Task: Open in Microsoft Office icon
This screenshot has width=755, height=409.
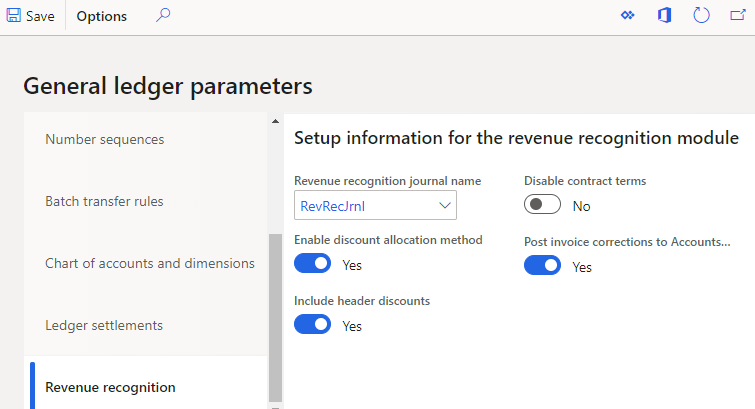Action: coord(664,16)
